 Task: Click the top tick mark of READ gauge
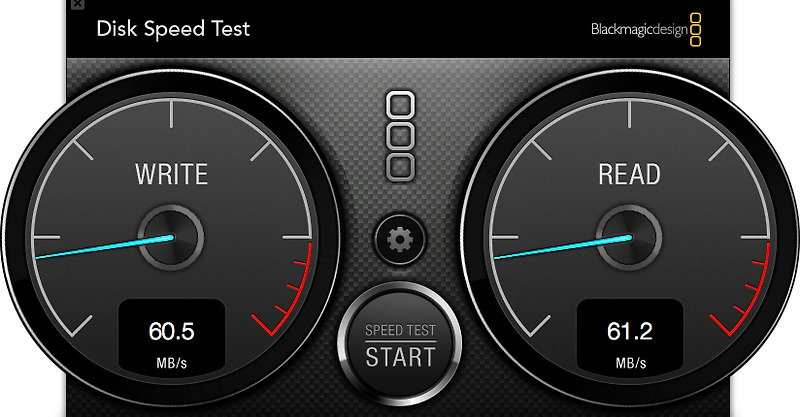[x=630, y=114]
